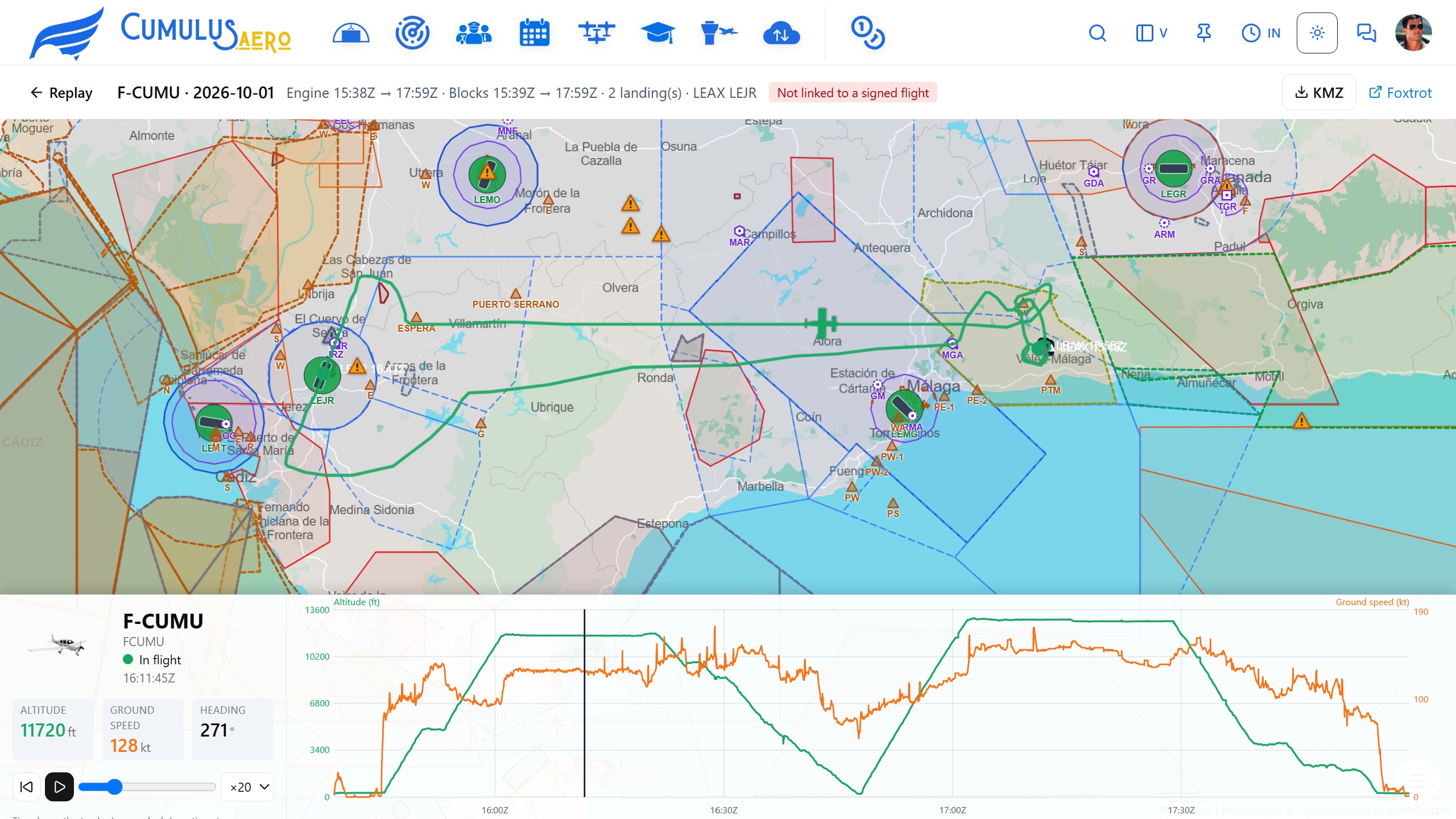1456x819 pixels.
Task: Open the calendar schedule icon
Action: 535,33
